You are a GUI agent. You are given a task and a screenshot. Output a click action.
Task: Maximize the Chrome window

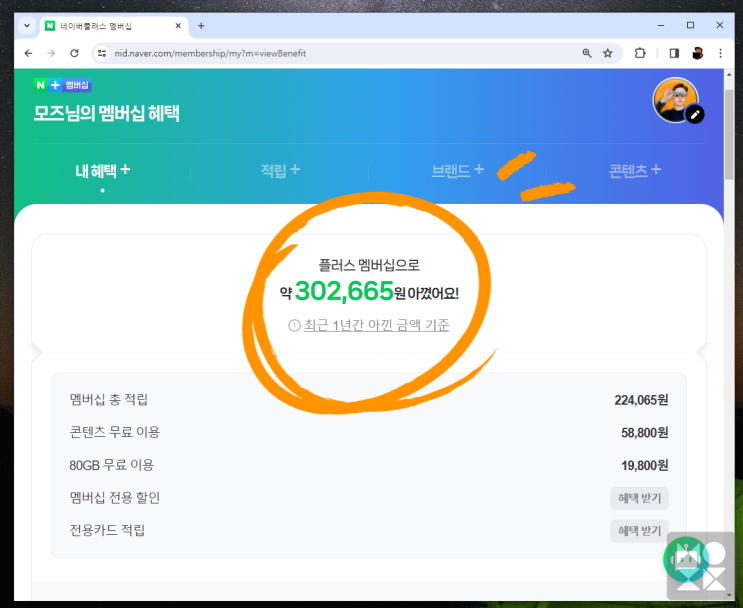point(690,25)
